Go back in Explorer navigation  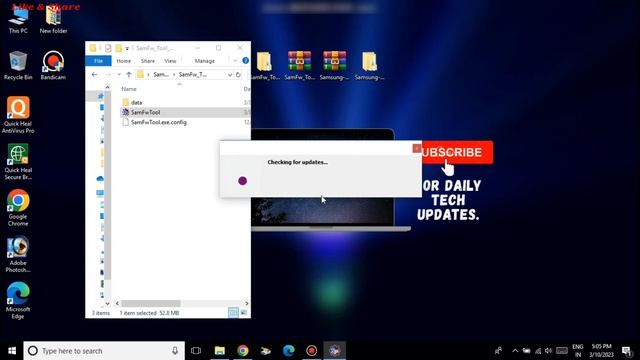click(x=95, y=75)
